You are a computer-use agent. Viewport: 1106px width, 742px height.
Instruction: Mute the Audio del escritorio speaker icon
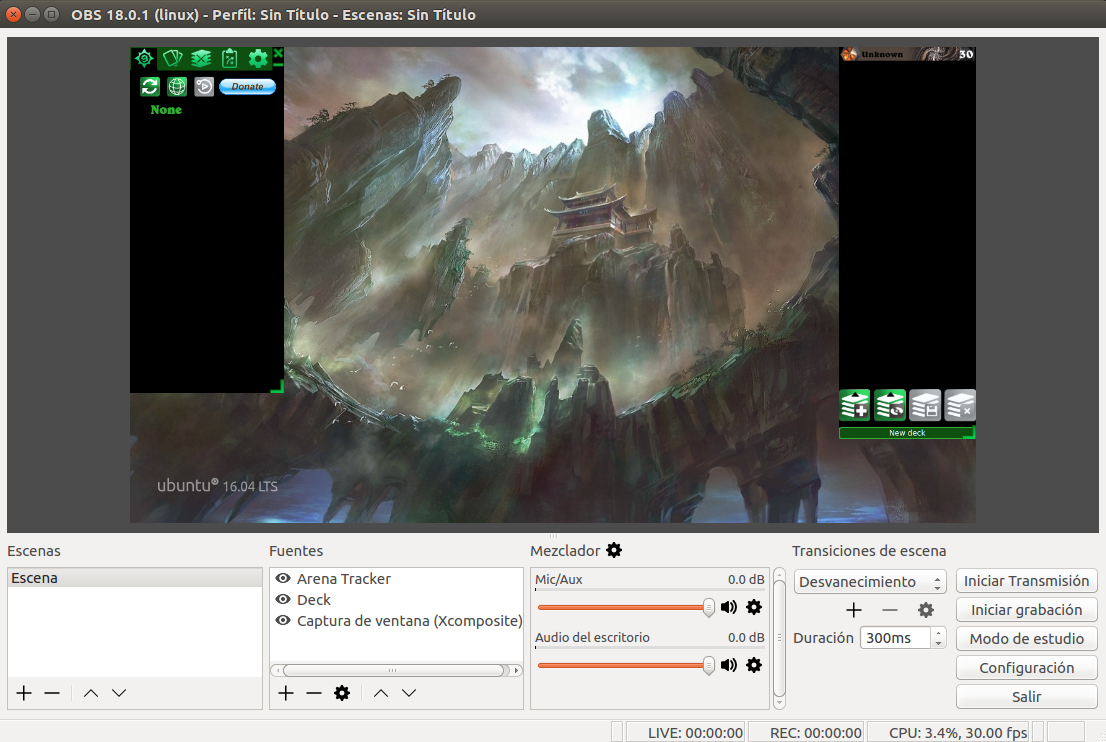tap(729, 665)
